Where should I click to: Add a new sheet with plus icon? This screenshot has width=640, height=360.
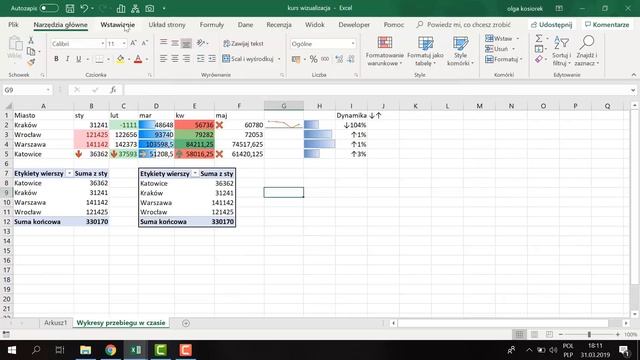(186, 323)
